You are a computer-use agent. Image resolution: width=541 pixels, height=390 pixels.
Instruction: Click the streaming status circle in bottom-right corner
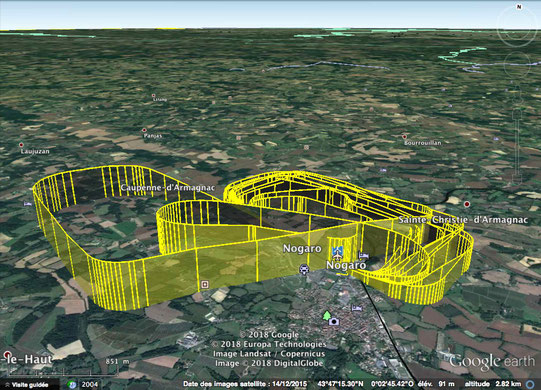point(530,384)
